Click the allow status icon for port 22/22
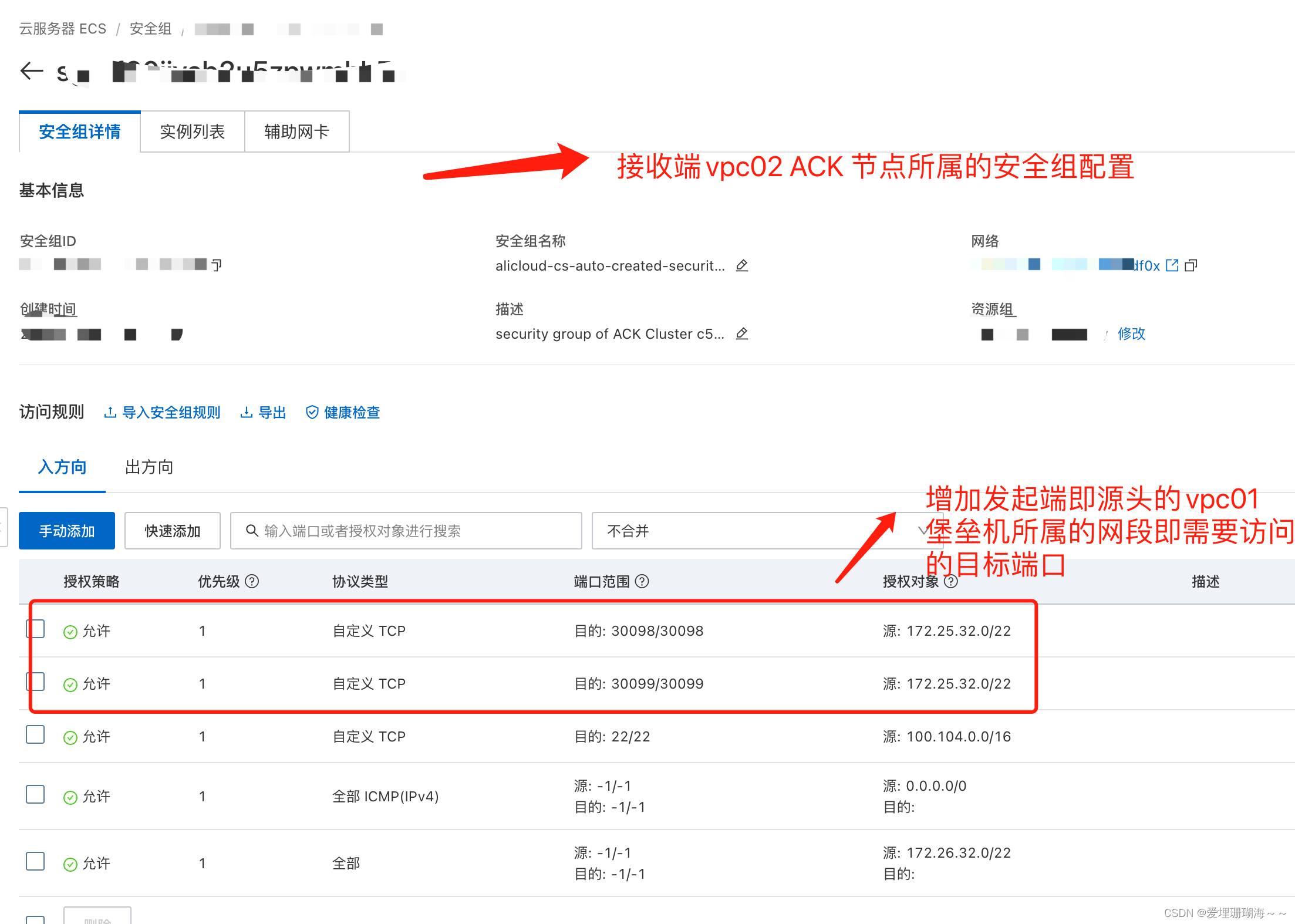Viewport: 1295px width, 924px height. click(x=70, y=737)
